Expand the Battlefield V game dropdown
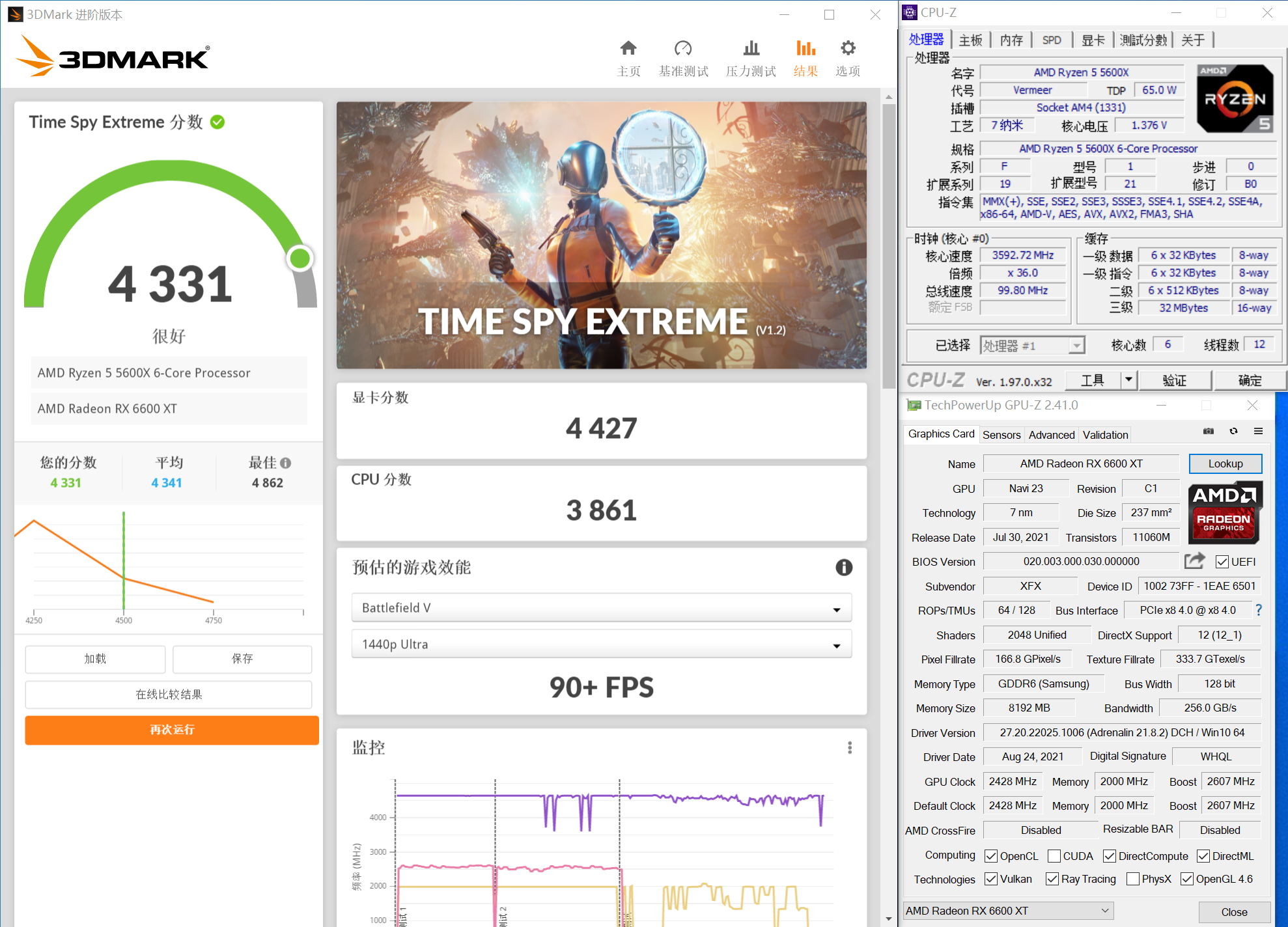The width and height of the screenshot is (1288, 927). click(x=601, y=608)
